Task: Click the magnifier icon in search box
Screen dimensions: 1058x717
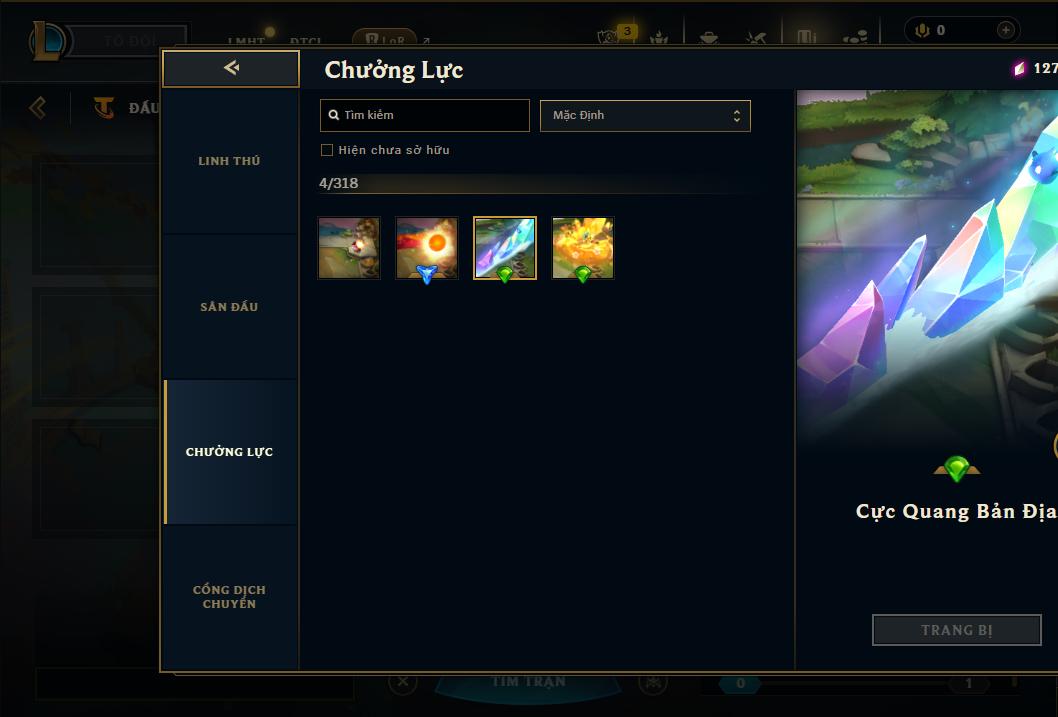Action: 333,115
